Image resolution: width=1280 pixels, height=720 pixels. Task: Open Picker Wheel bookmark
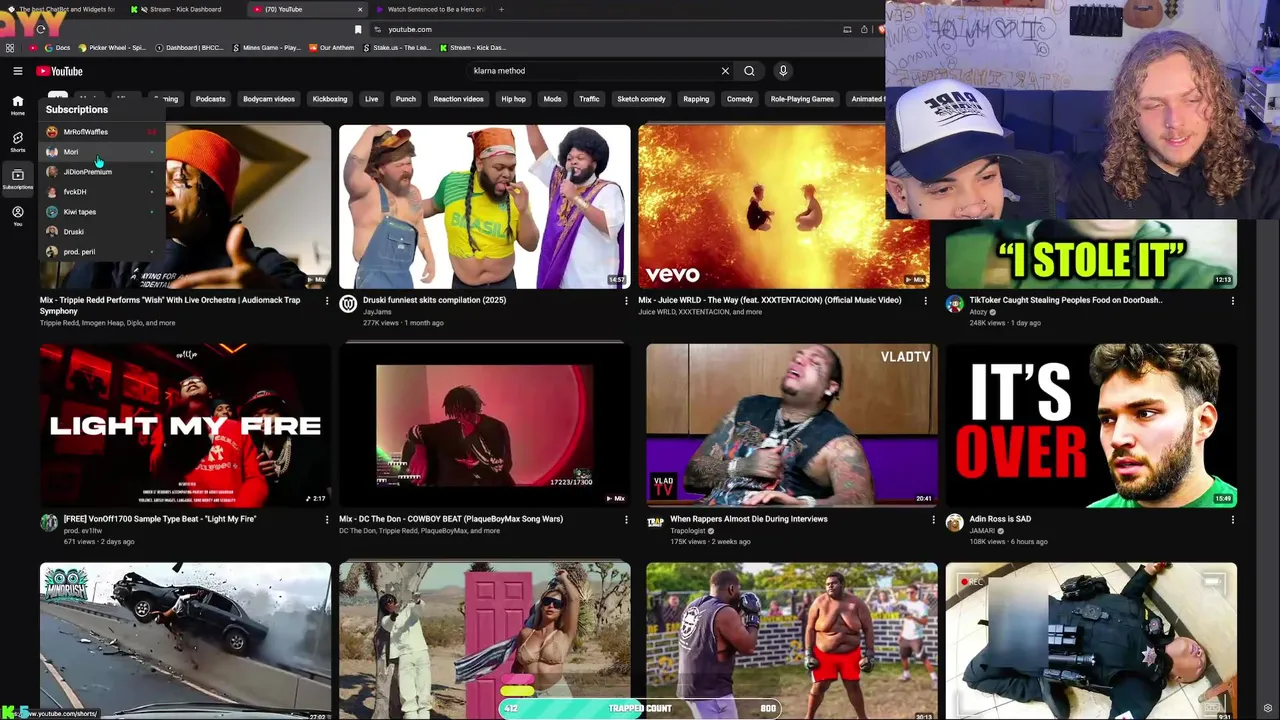point(112,47)
